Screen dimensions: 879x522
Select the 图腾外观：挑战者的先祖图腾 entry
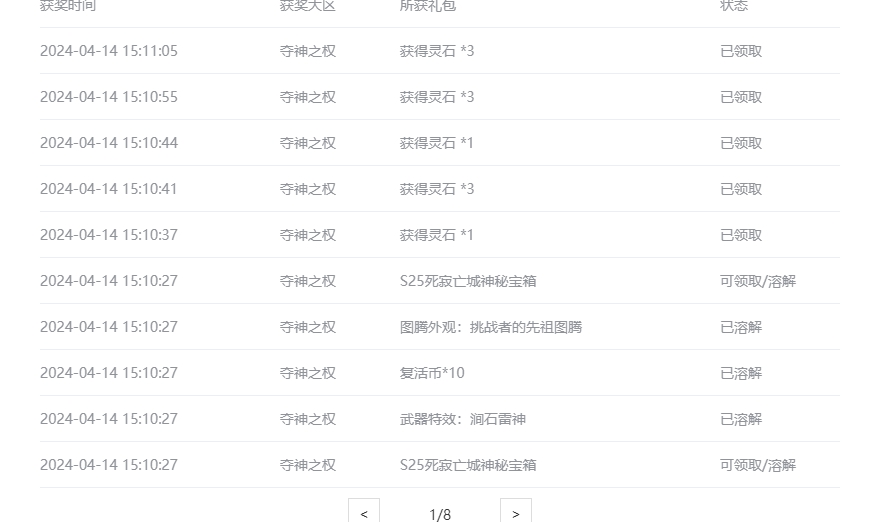pos(491,327)
